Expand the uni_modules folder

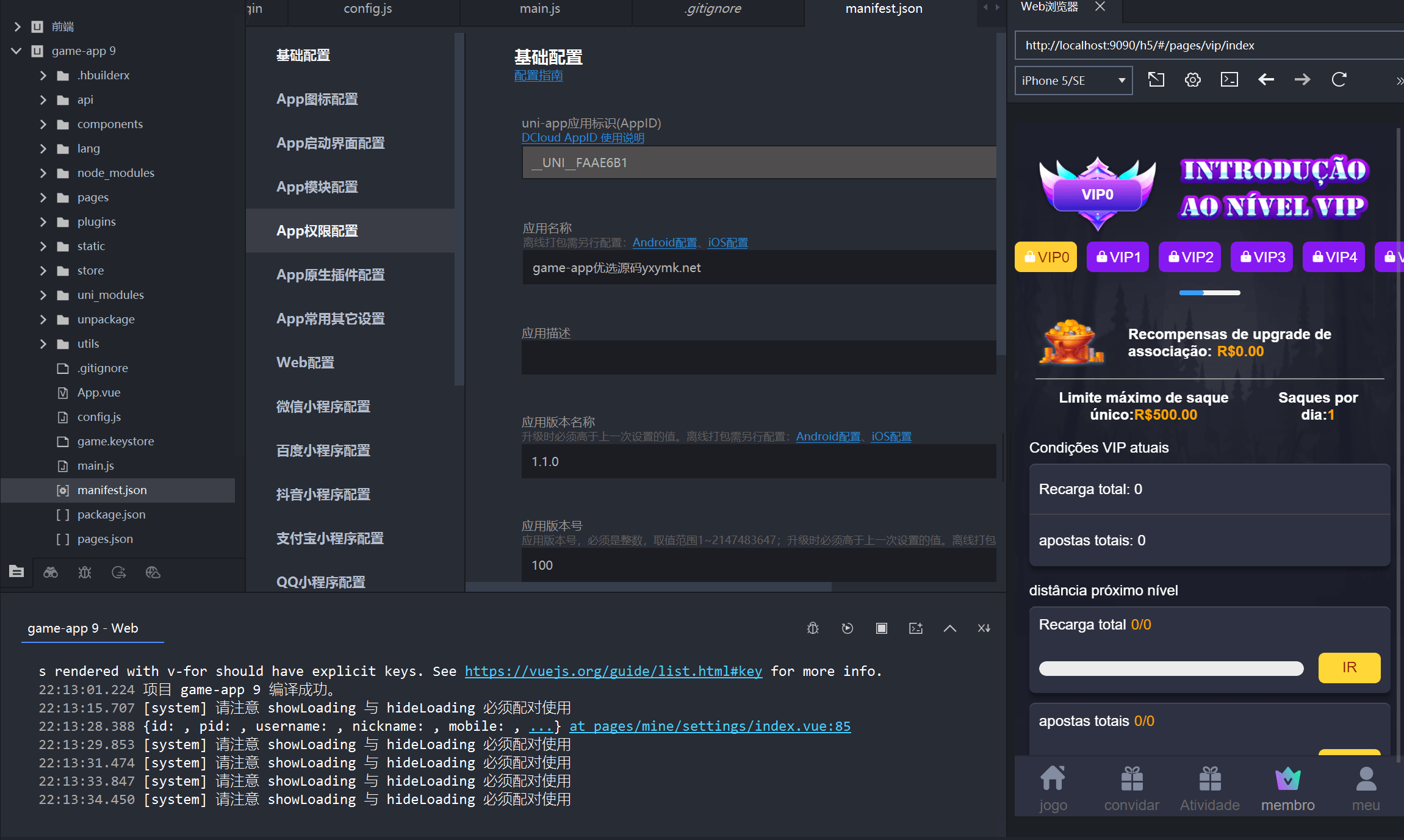click(43, 295)
